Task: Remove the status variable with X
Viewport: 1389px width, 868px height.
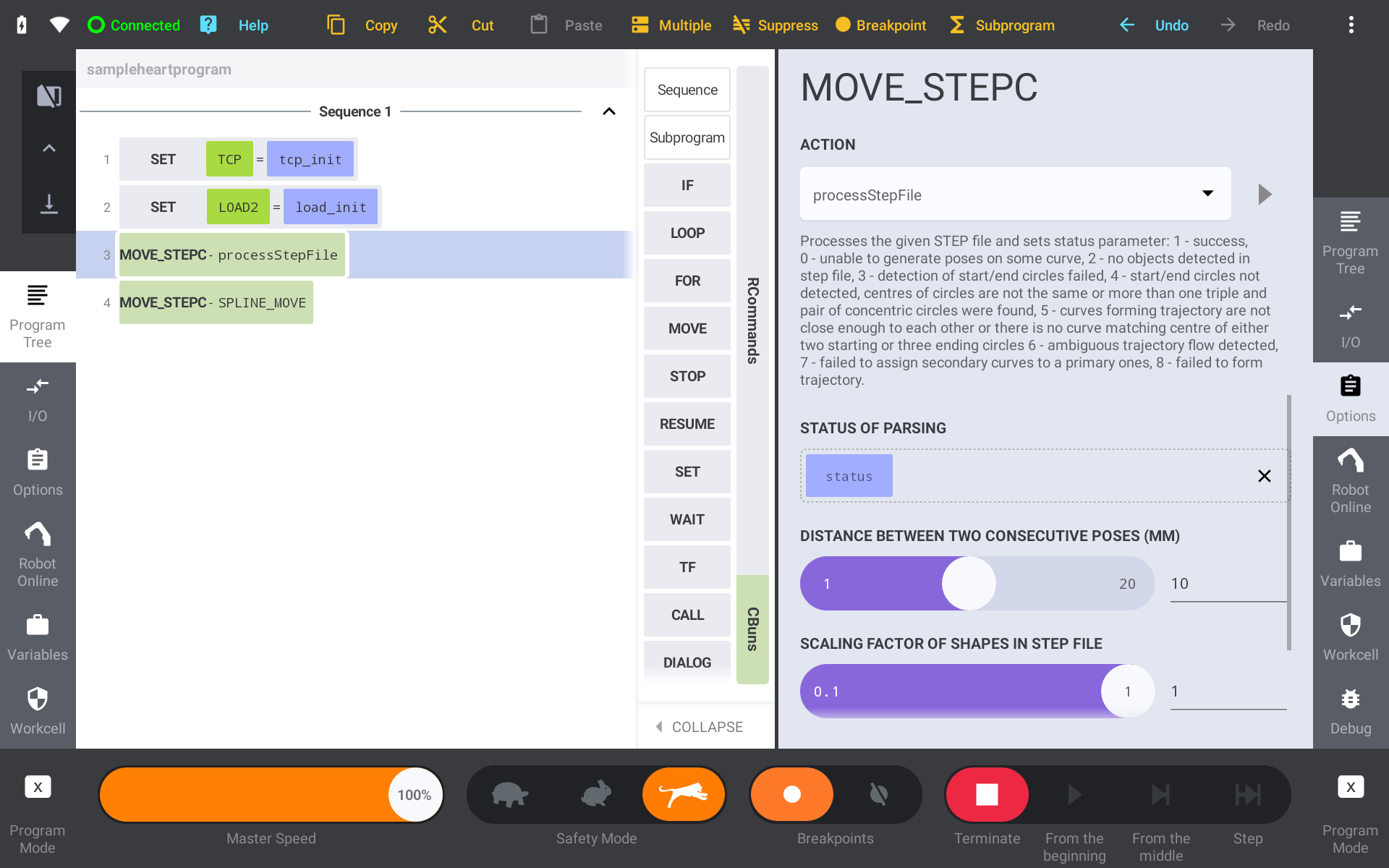Action: coord(1264,476)
